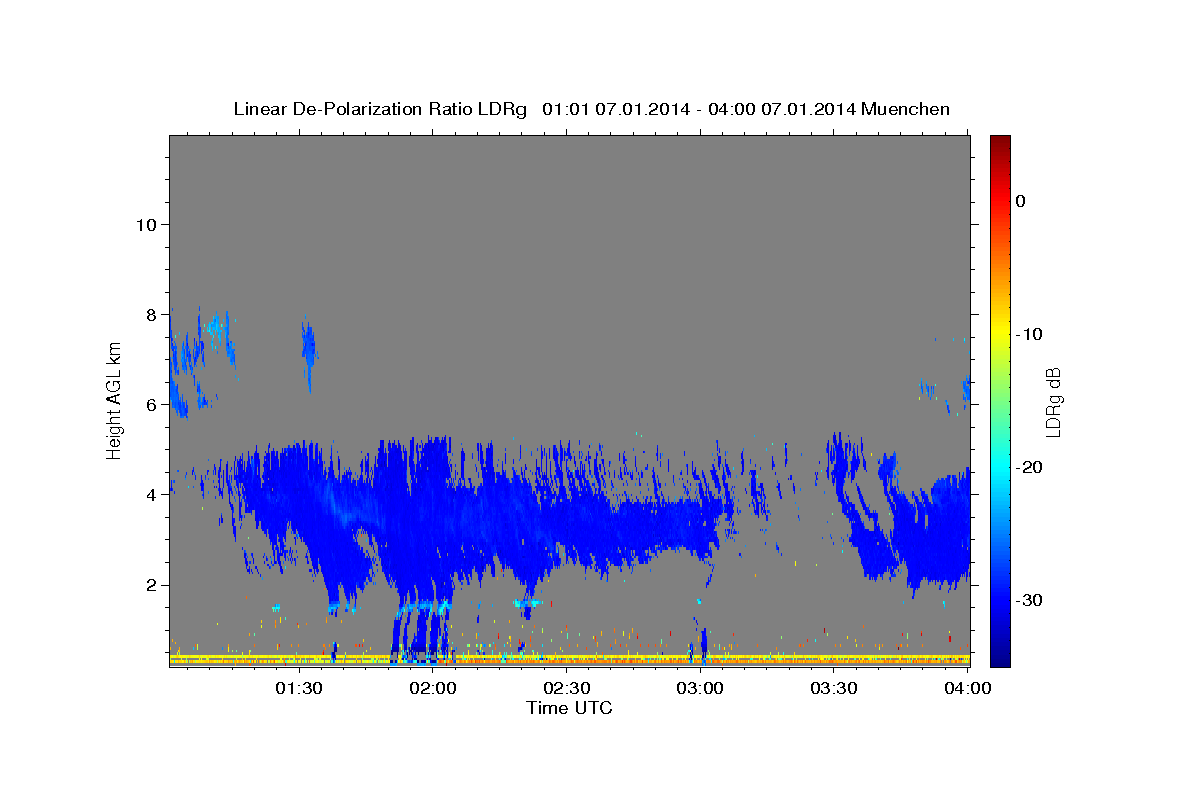The height and width of the screenshot is (800, 1200).
Task: Click the colorbar value -10 label
Action: pos(1028,334)
